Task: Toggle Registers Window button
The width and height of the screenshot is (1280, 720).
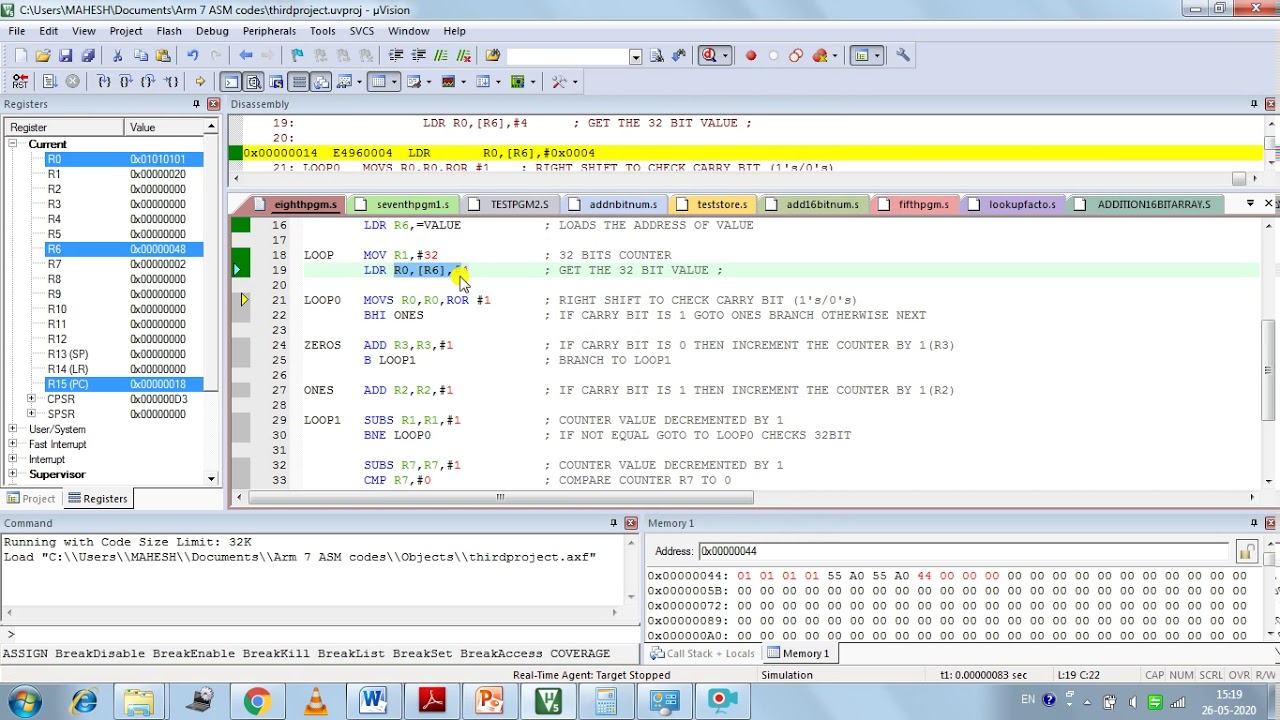Action: tap(299, 82)
